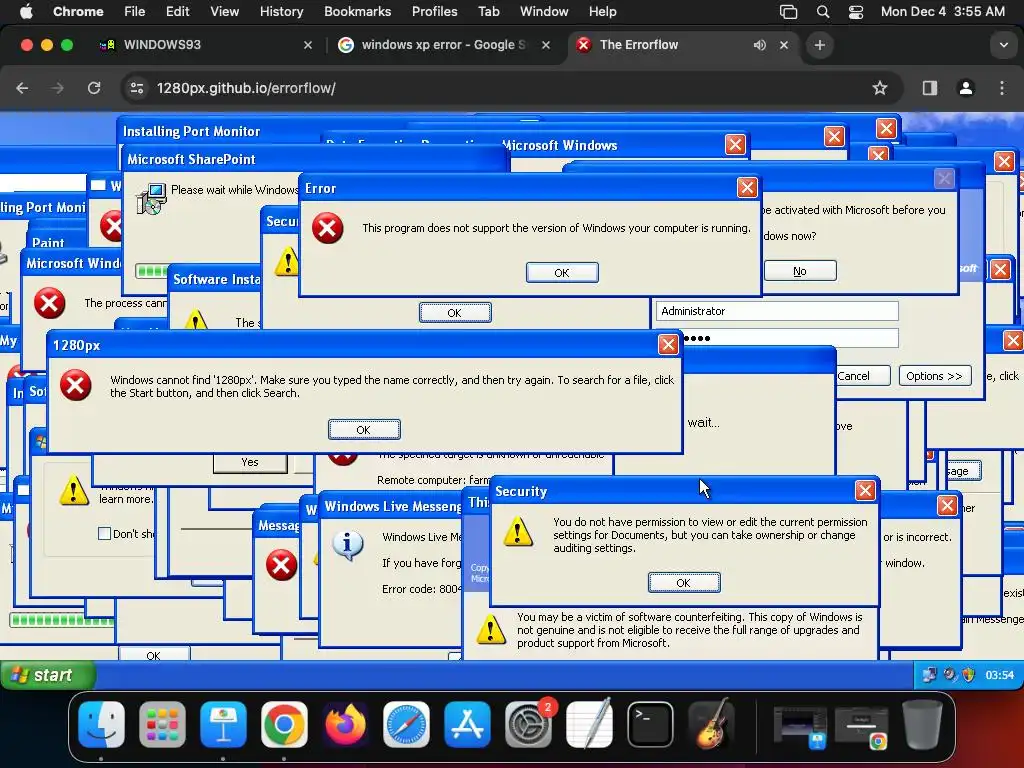Click the SharePoint green progress bar
1024x768 pixels.
point(152,271)
